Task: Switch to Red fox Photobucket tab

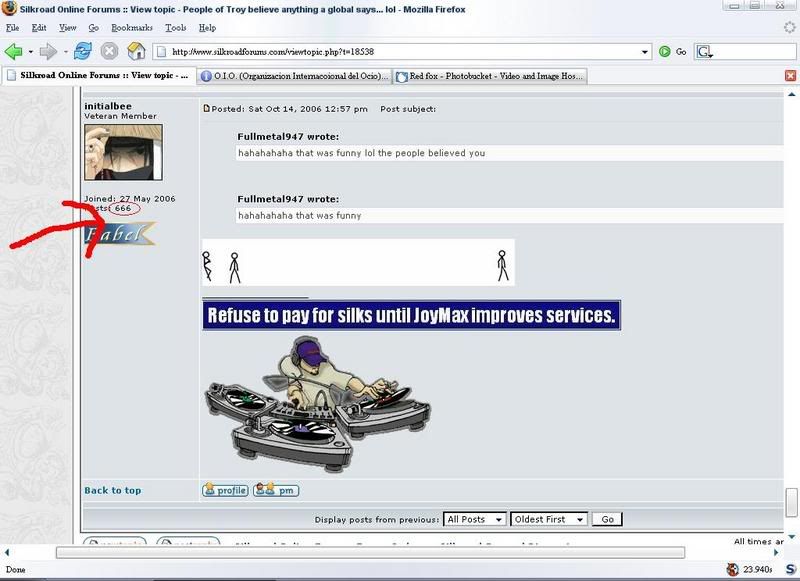Action: (490, 76)
